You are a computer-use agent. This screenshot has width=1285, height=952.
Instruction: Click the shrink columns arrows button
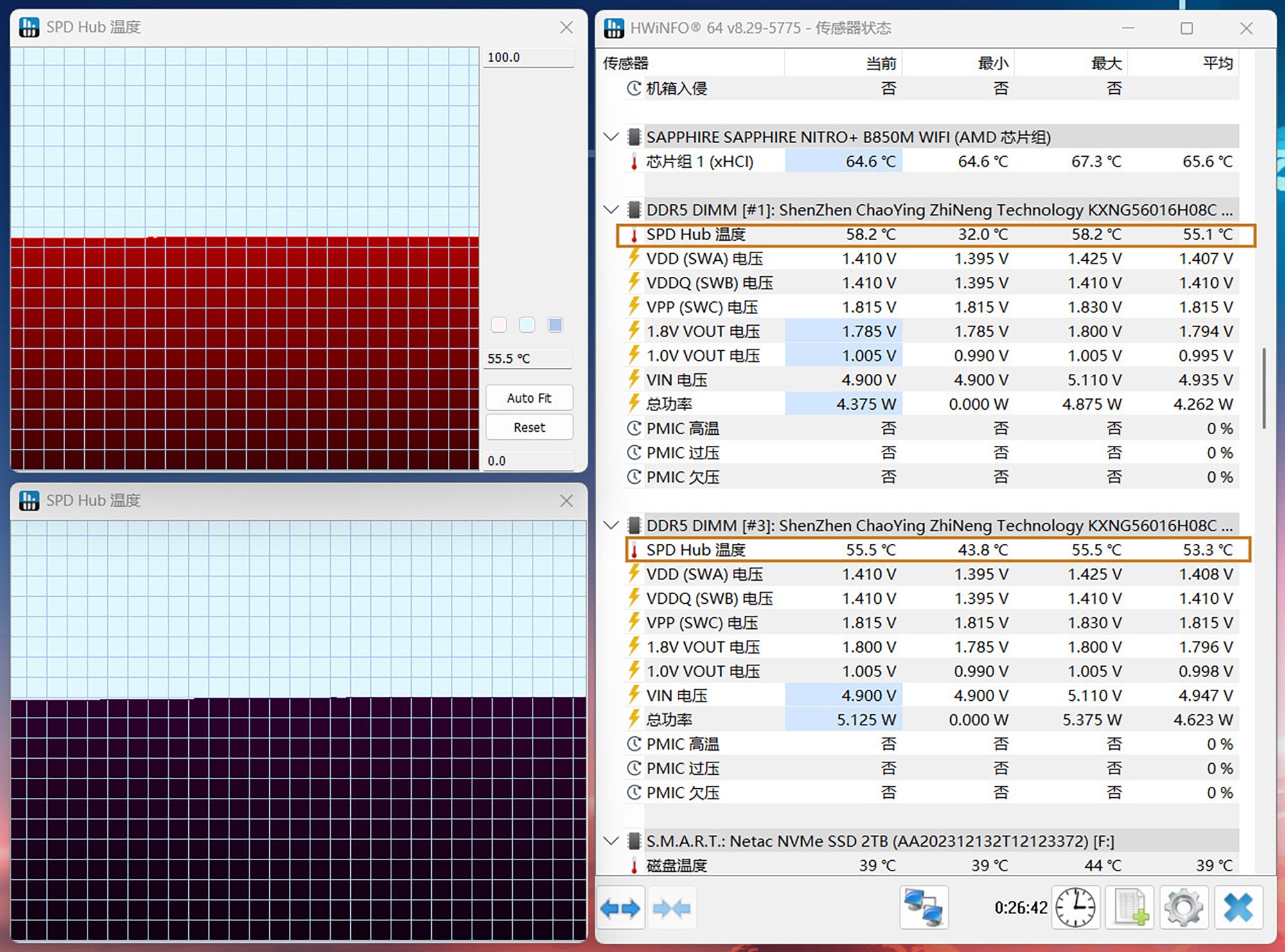click(671, 908)
